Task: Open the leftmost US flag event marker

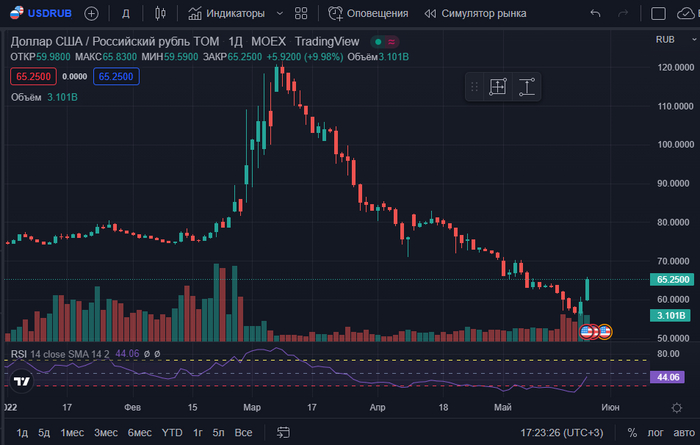Action: (586, 332)
